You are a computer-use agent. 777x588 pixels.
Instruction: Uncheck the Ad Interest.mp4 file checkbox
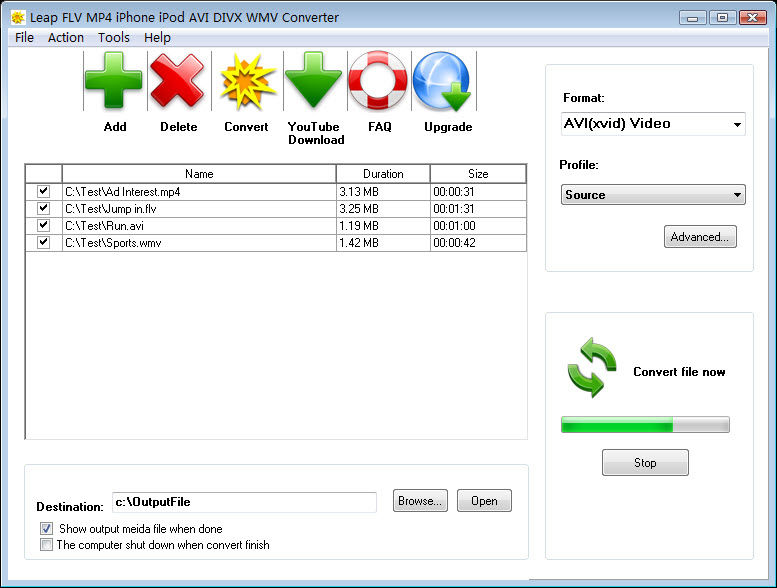coord(43,191)
